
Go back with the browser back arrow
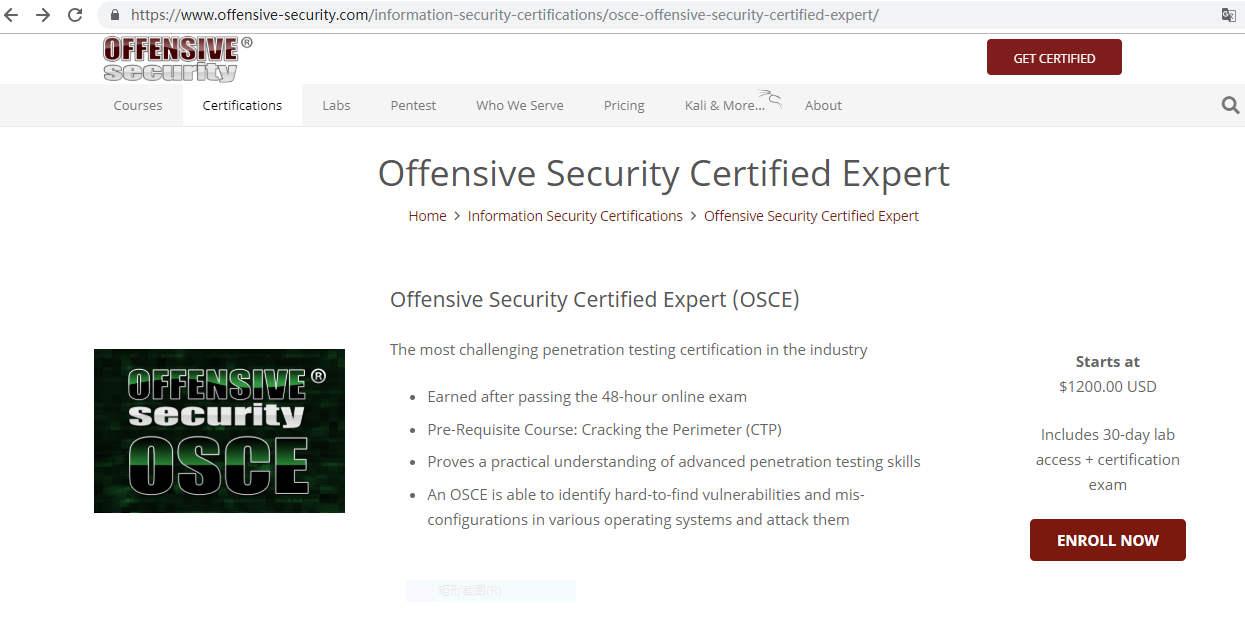[12, 15]
